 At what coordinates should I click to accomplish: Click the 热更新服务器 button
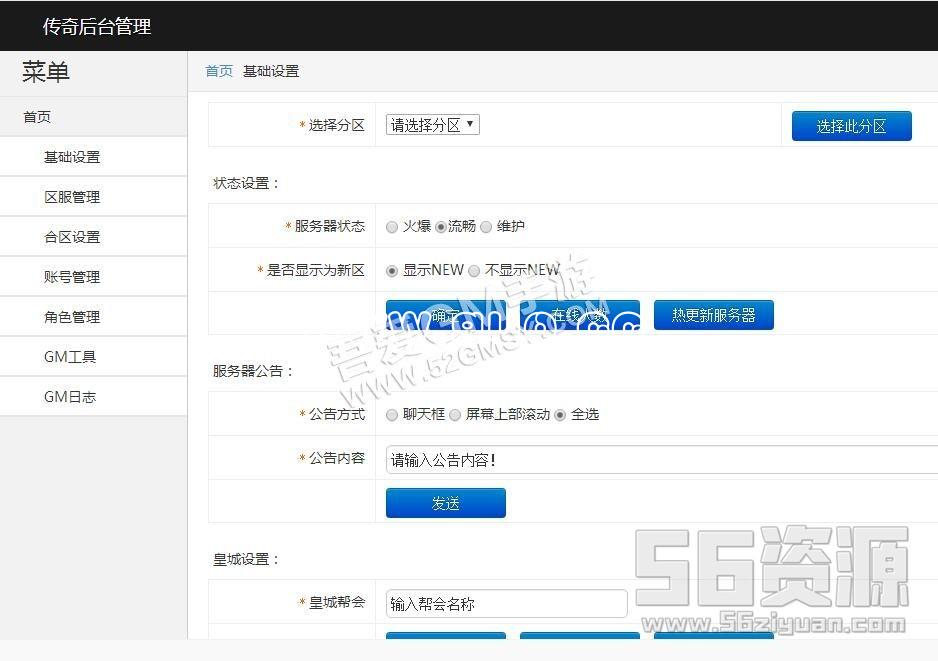click(x=713, y=315)
